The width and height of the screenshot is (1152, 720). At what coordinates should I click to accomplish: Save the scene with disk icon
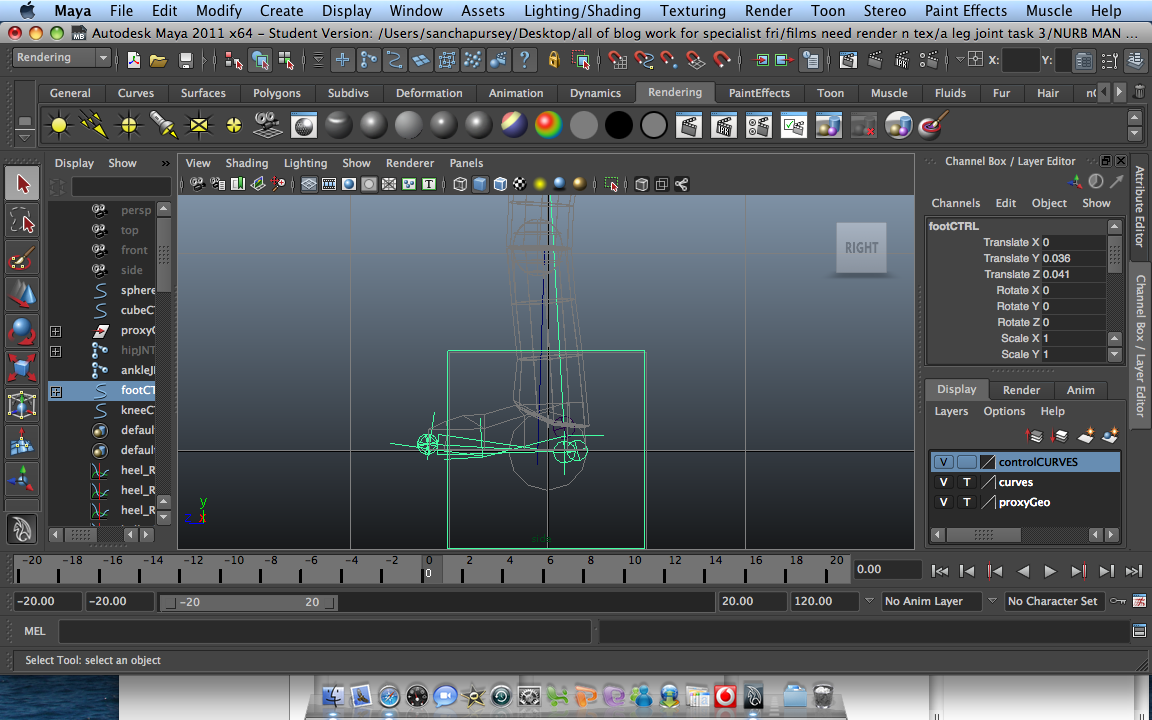click(x=186, y=60)
